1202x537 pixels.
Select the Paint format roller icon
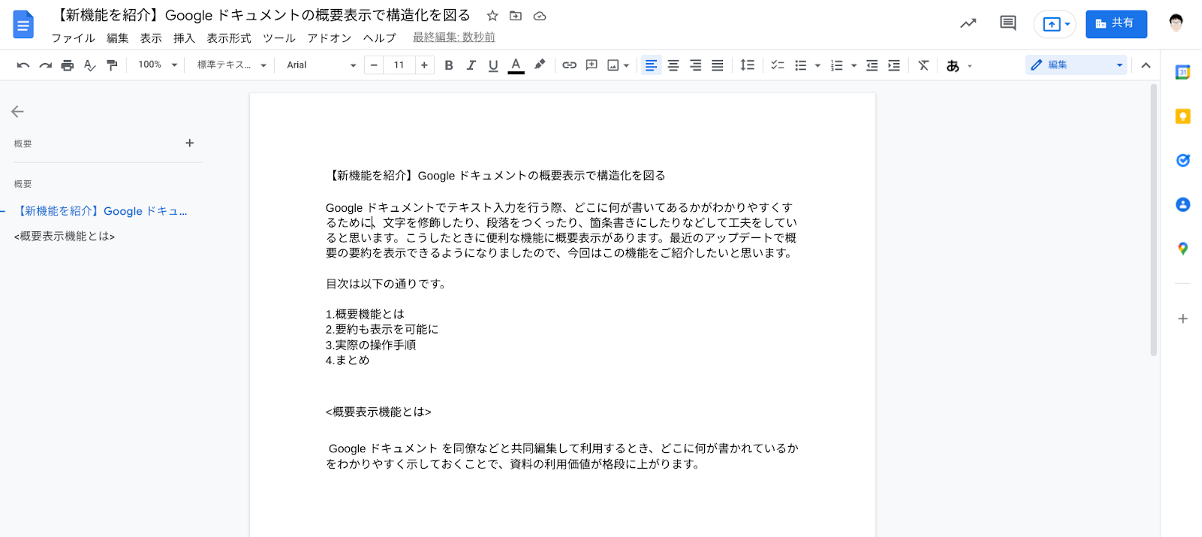[x=111, y=65]
